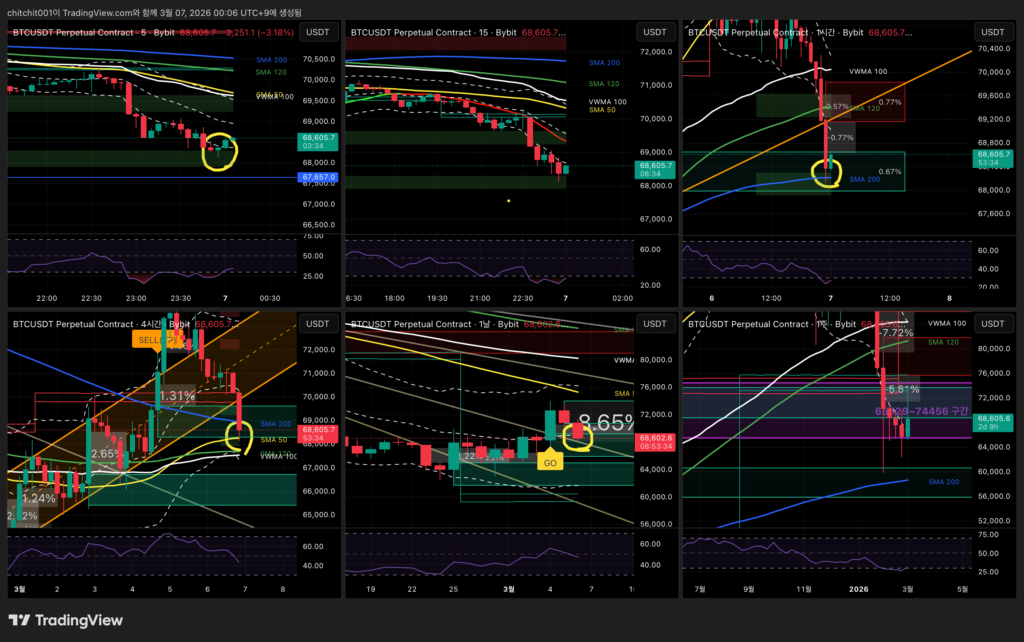The width and height of the screenshot is (1024, 642).
Task: Click the TradingView logo
Action: (x=66, y=620)
